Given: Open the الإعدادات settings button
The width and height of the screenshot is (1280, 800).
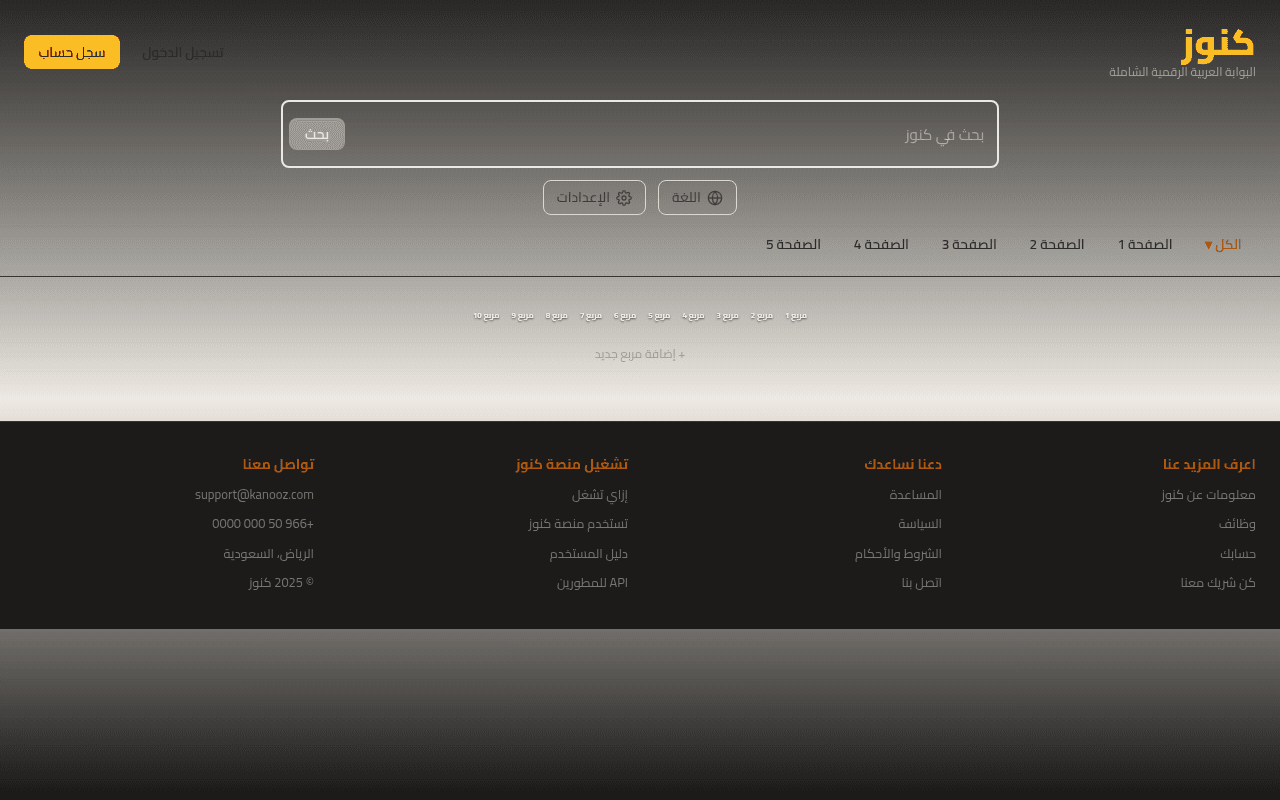Looking at the screenshot, I should tap(594, 198).
